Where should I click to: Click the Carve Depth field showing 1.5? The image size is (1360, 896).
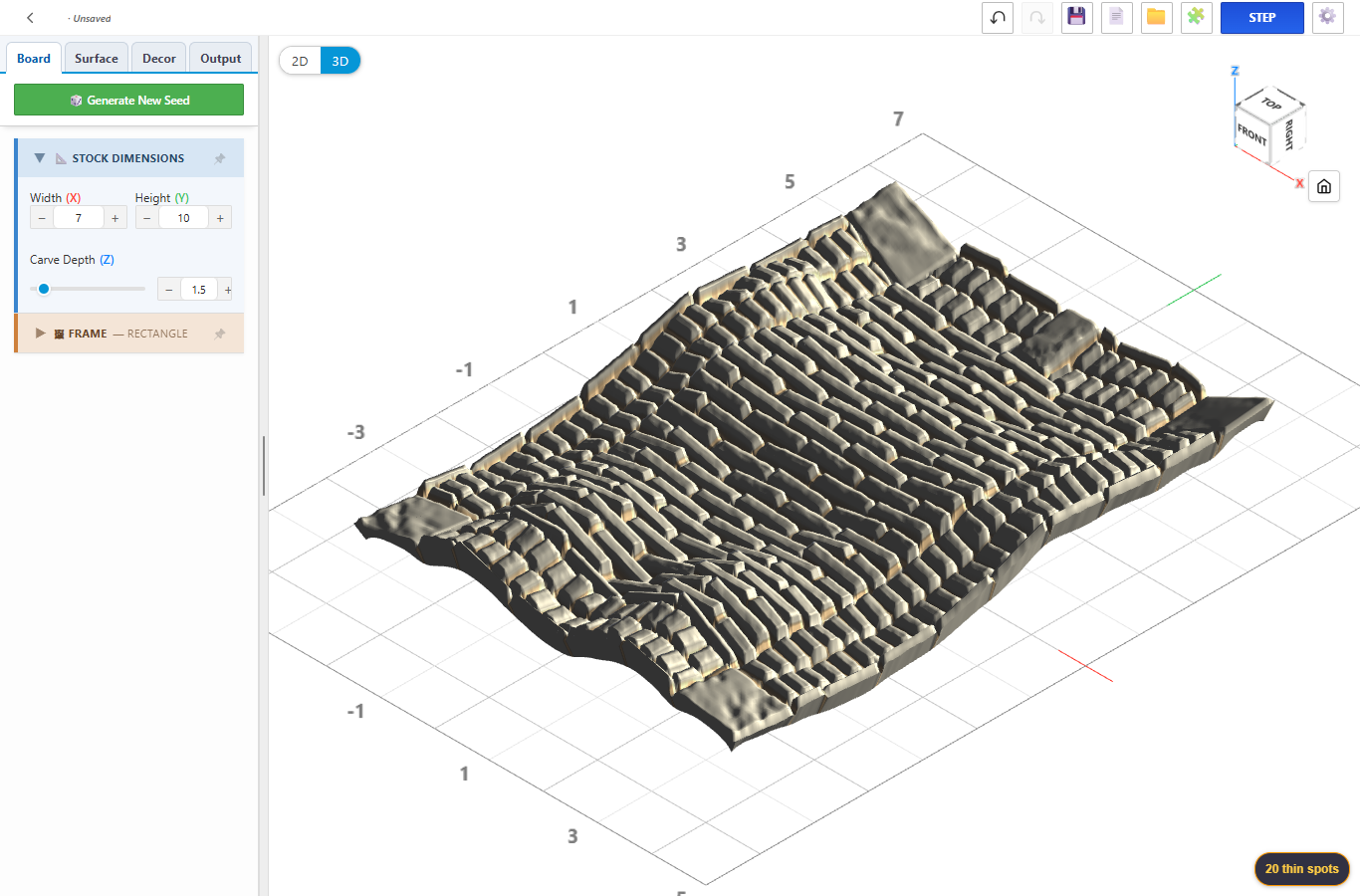(199, 290)
